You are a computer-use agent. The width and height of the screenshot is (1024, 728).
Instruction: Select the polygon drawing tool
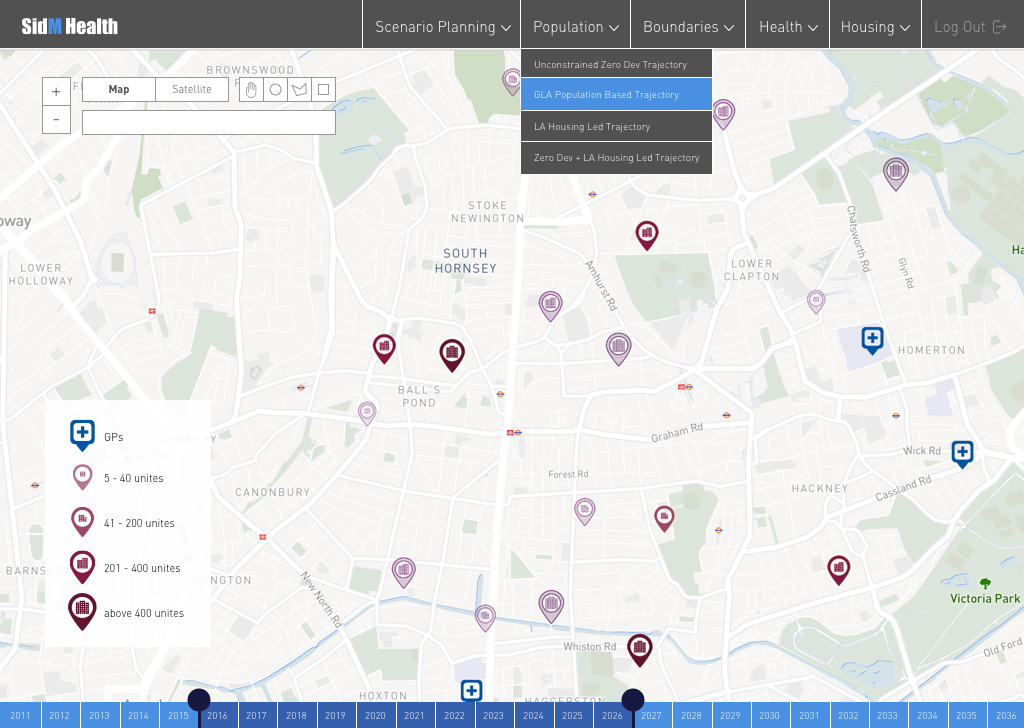[x=299, y=90]
